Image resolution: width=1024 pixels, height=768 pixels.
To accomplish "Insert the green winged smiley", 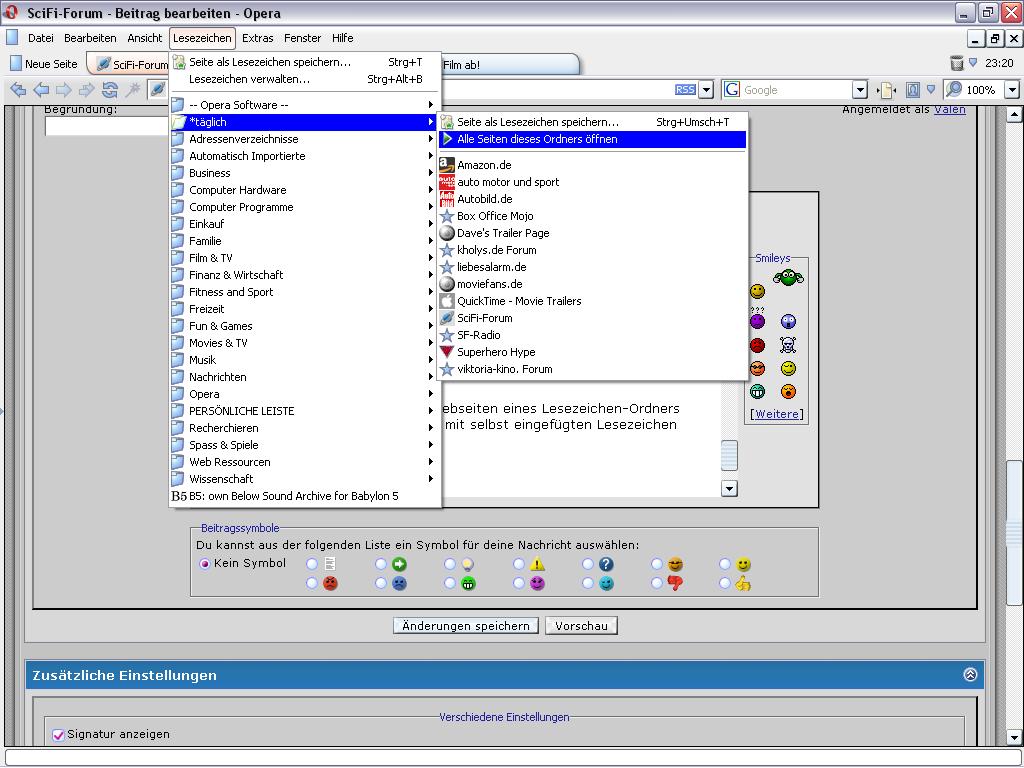I will coord(788,277).
